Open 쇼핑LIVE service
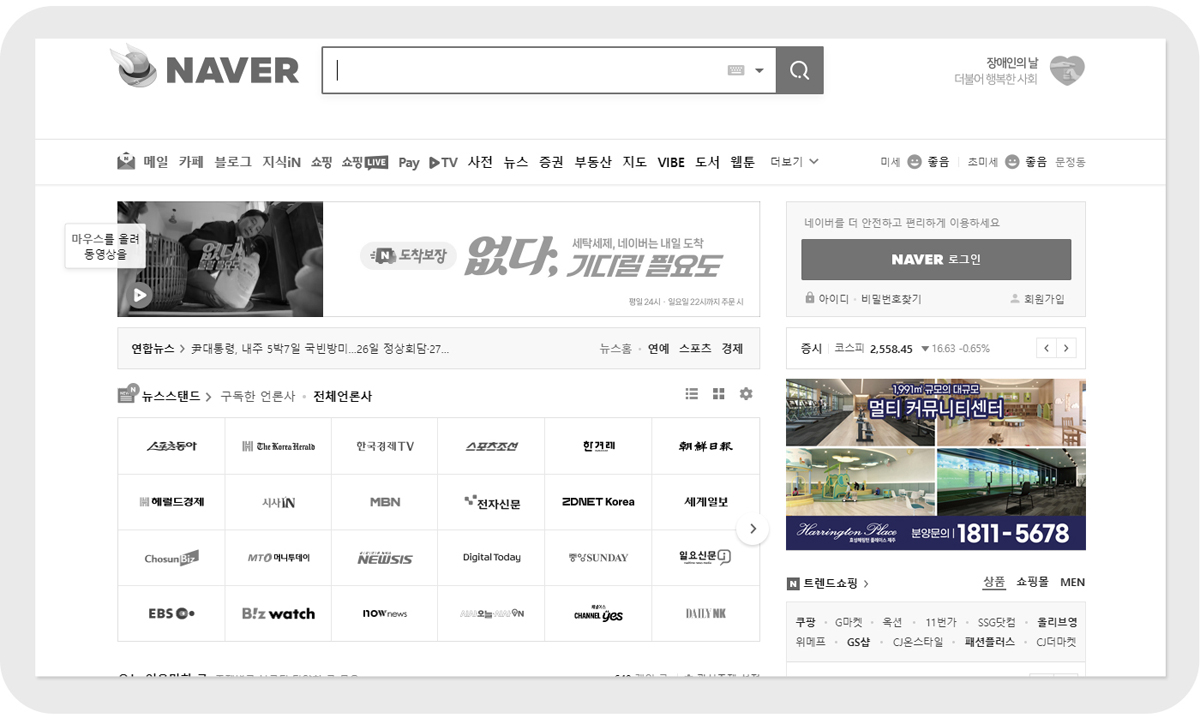1200x724 pixels. tap(364, 162)
